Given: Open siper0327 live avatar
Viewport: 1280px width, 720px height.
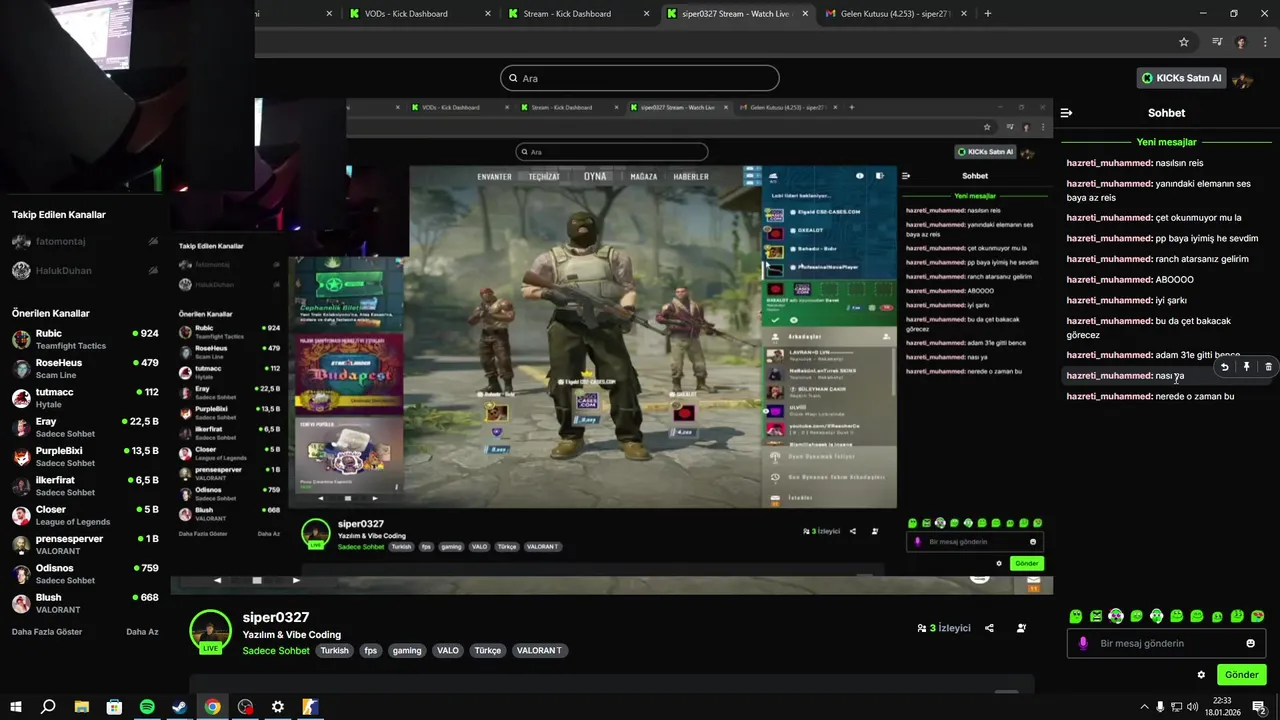Looking at the screenshot, I should [211, 631].
